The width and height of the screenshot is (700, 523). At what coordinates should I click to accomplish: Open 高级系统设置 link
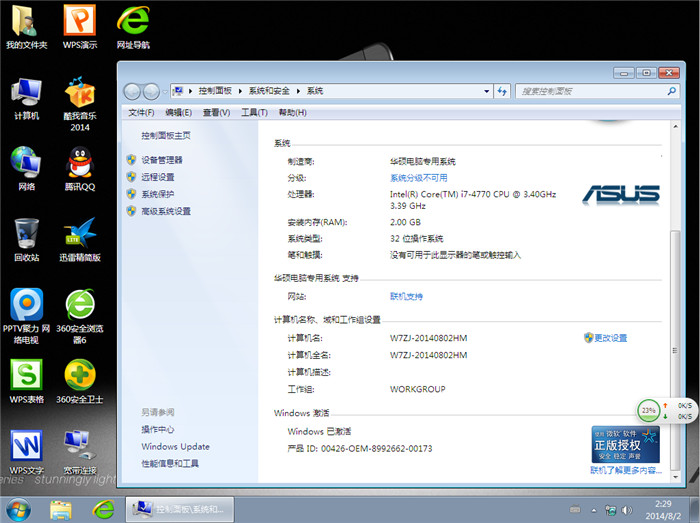click(x=166, y=211)
